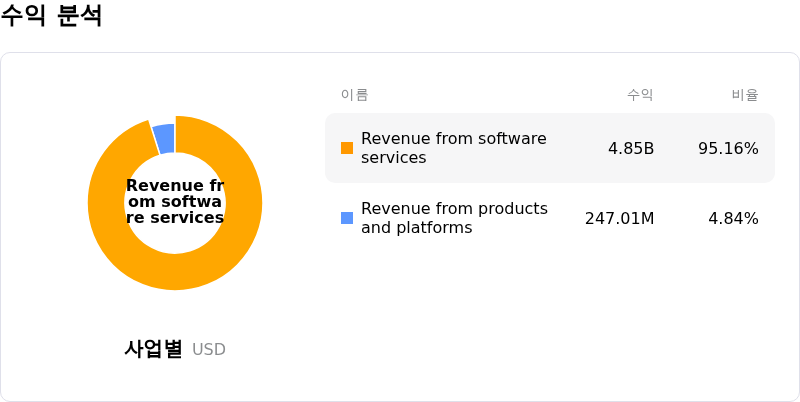This screenshot has height=402, width=800.
Task: Click the 95.16% ratio value
Action: point(728,148)
